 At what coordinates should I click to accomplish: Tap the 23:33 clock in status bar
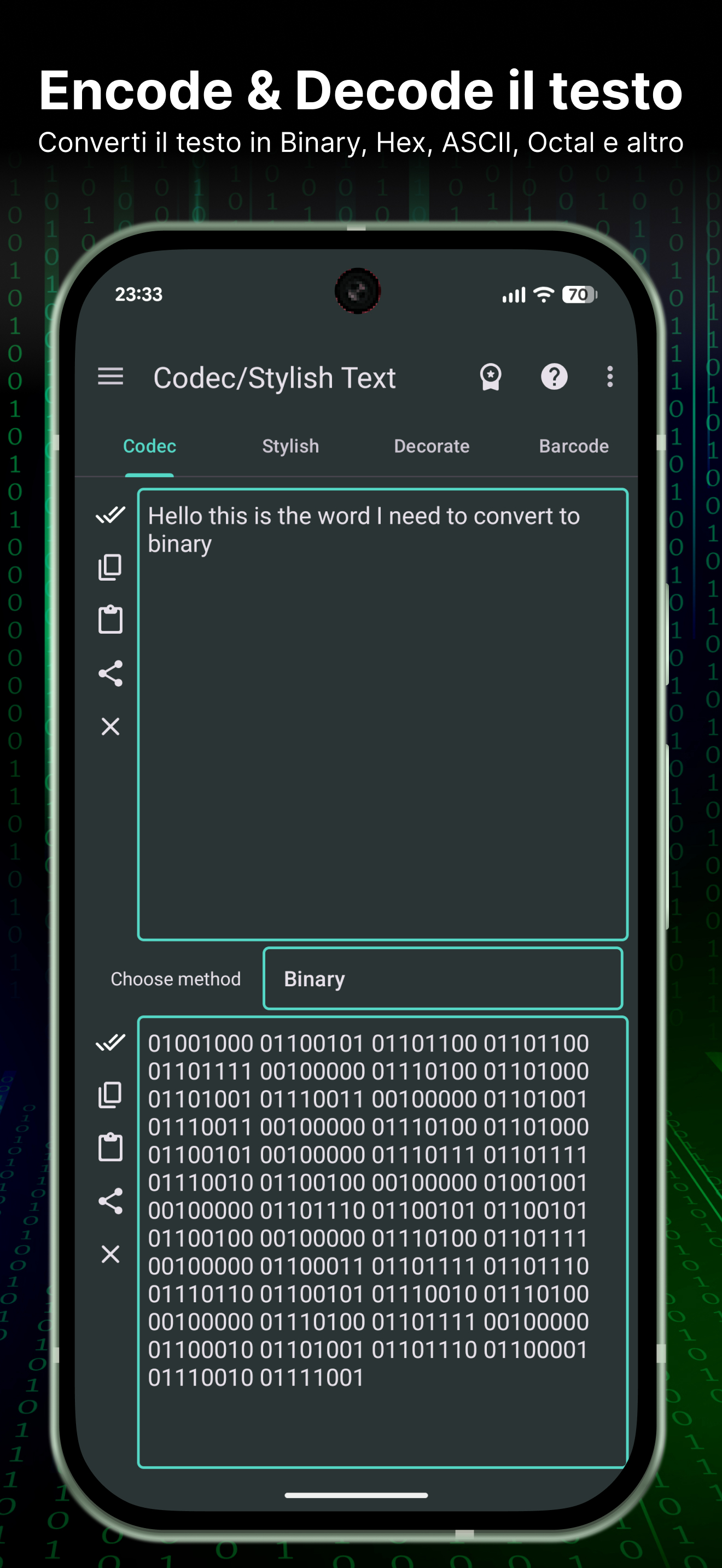click(139, 295)
